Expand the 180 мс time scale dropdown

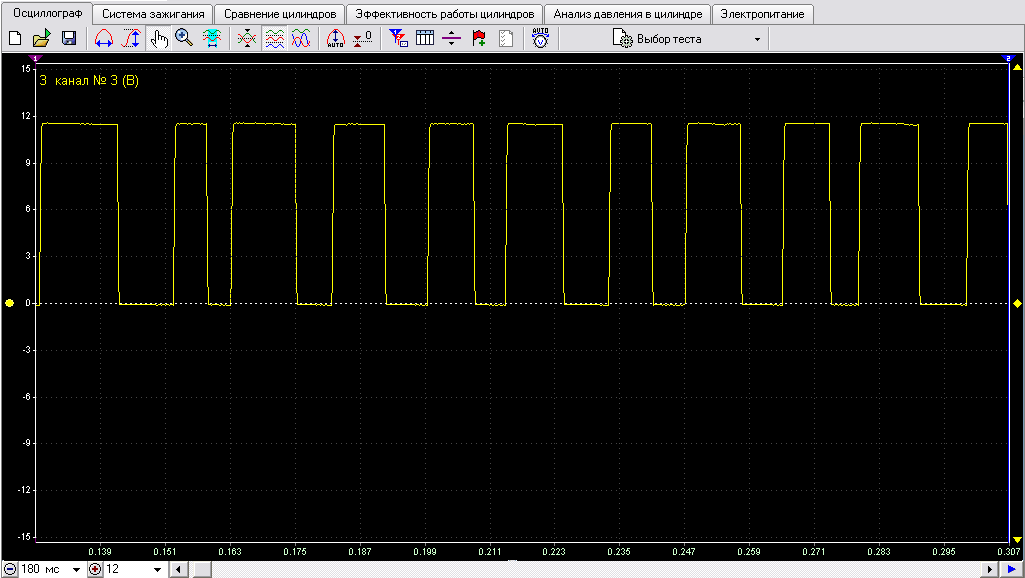(76, 570)
